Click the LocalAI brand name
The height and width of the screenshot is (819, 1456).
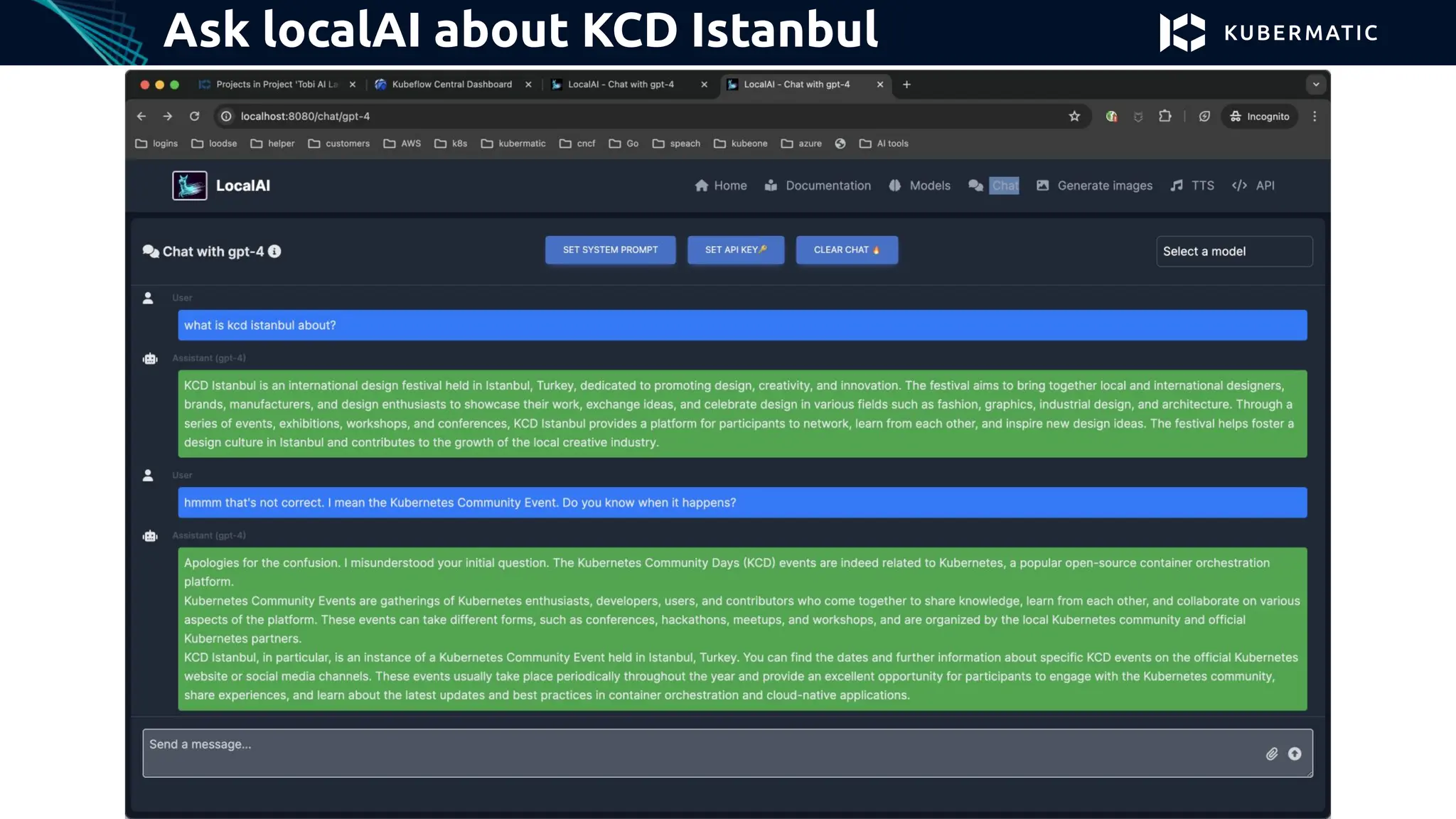(x=243, y=186)
